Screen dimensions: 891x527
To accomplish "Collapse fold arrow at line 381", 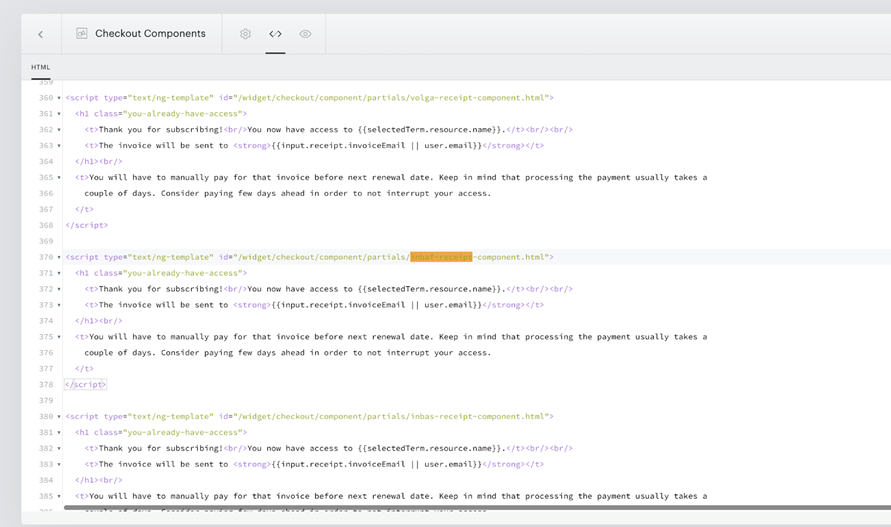I will click(59, 432).
